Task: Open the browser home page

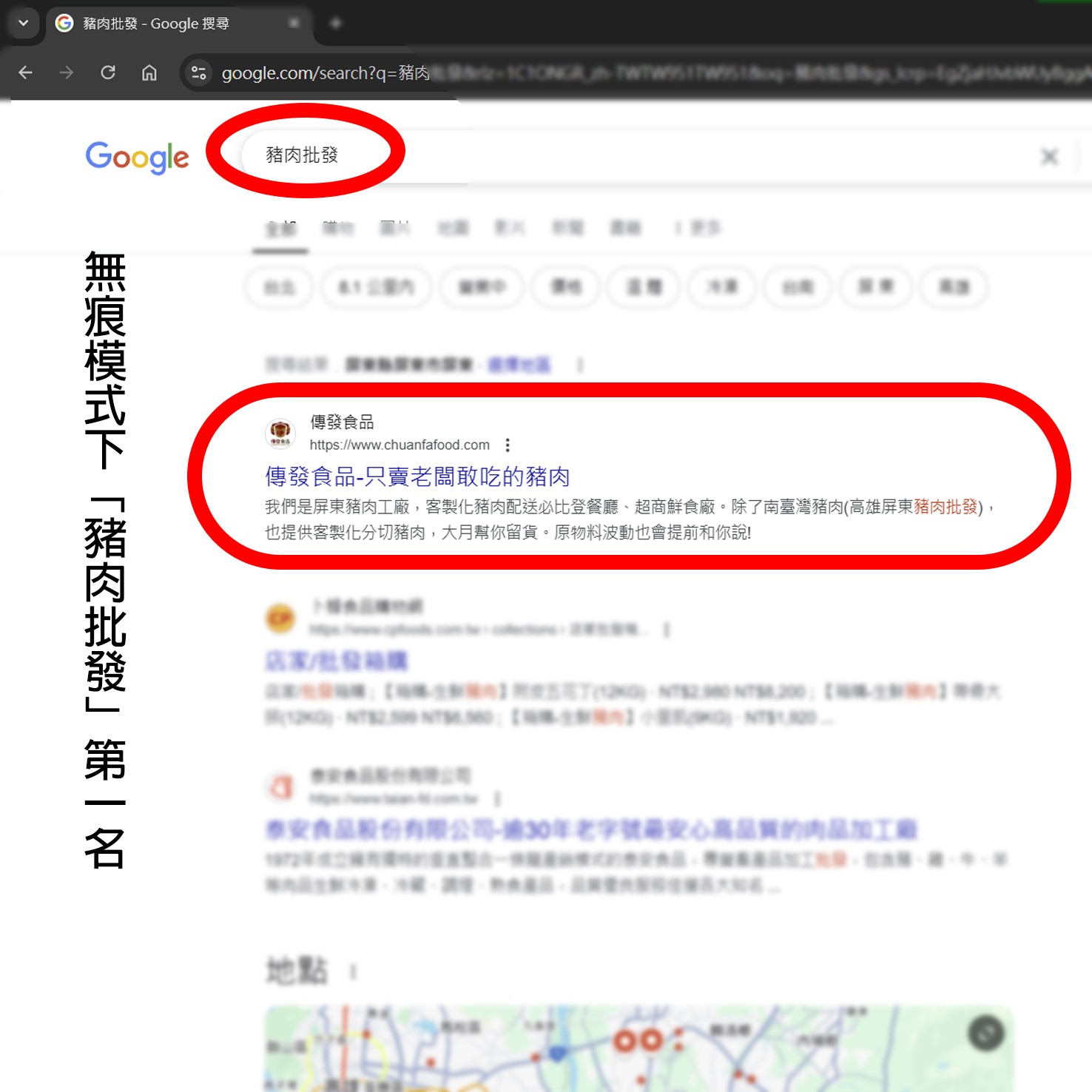Action: click(149, 73)
